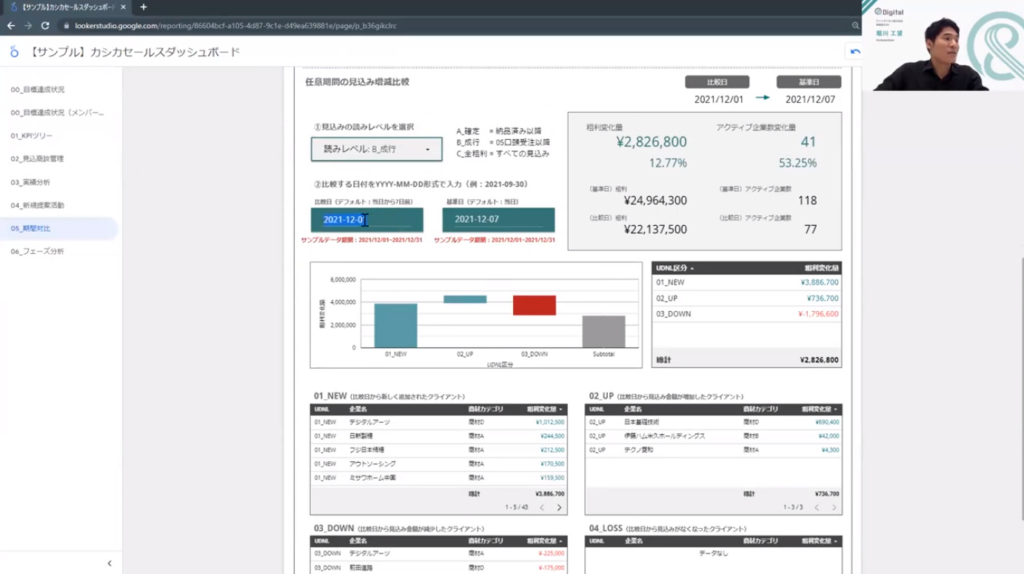This screenshot has height=574, width=1024.
Task: Click the undo arrow icon in report header
Action: tap(855, 52)
